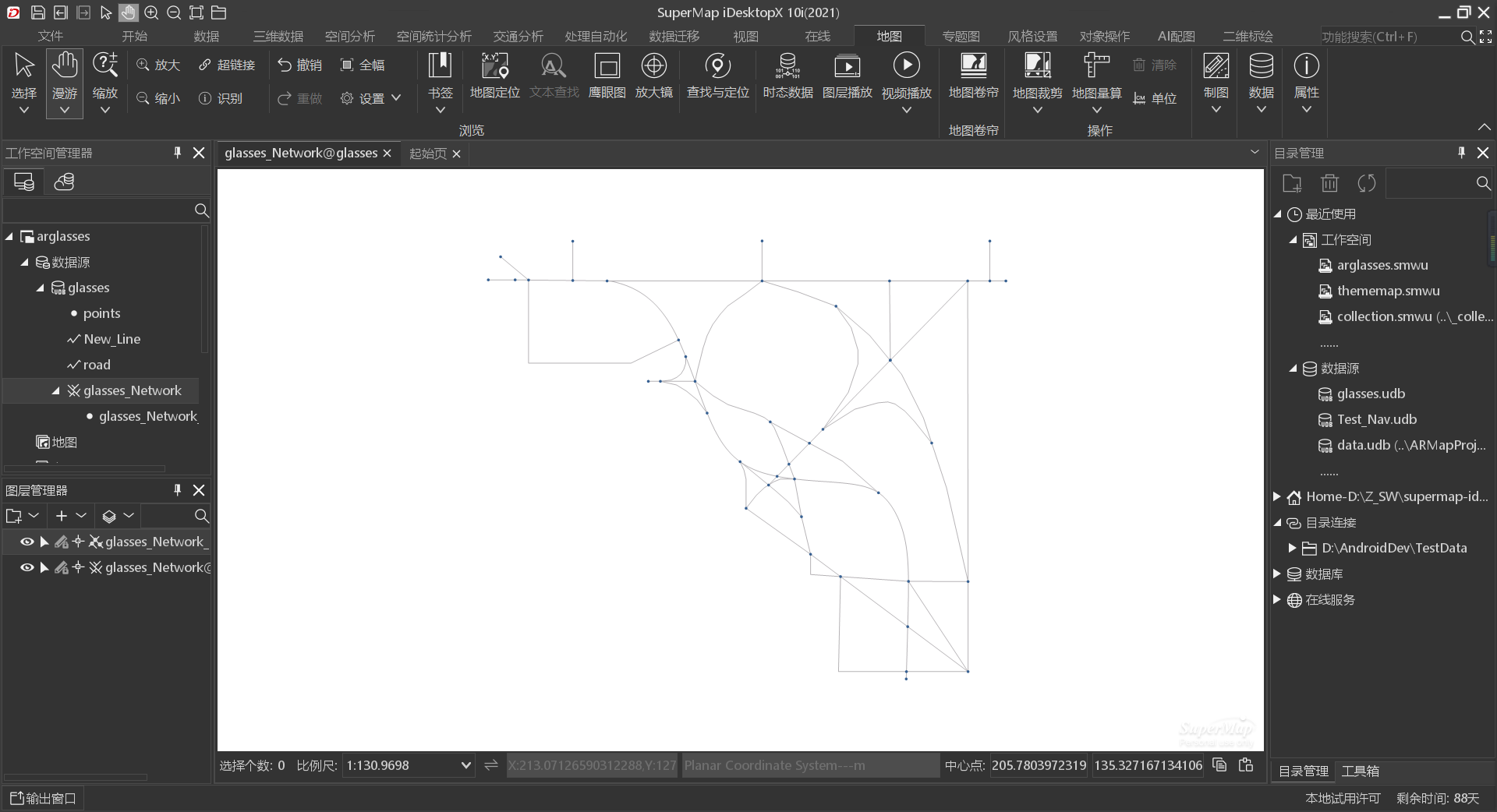This screenshot has height=812, width=1497.
Task: Expand D:\AndroidDev\TestData folder node
Action: pos(1293,548)
